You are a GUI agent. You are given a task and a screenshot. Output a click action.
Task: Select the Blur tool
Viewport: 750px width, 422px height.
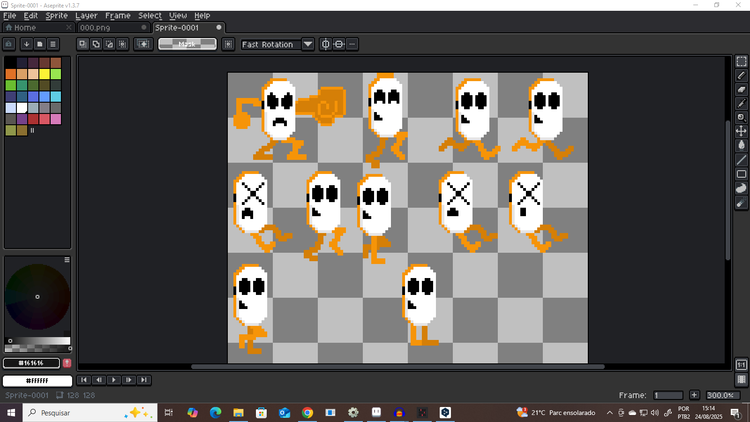click(x=741, y=203)
